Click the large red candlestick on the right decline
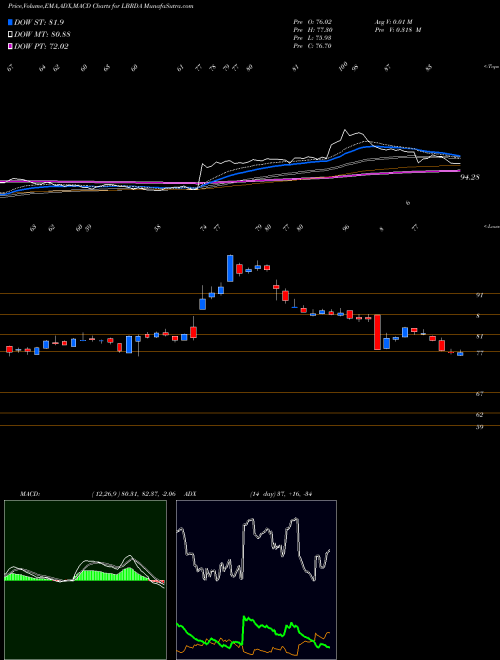Image resolution: width=500 pixels, height=660 pixels. point(378,332)
